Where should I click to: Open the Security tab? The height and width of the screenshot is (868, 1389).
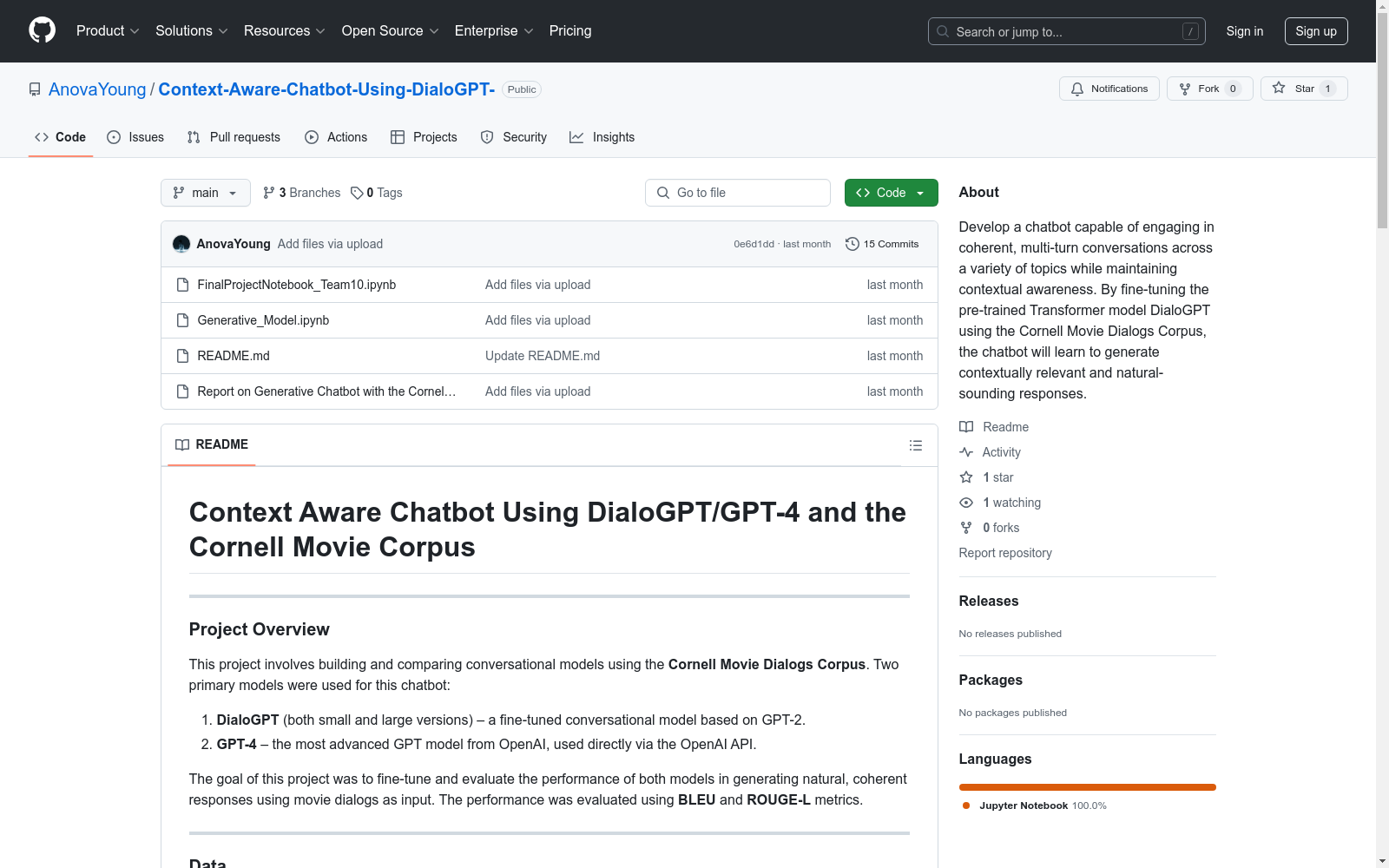(x=514, y=137)
